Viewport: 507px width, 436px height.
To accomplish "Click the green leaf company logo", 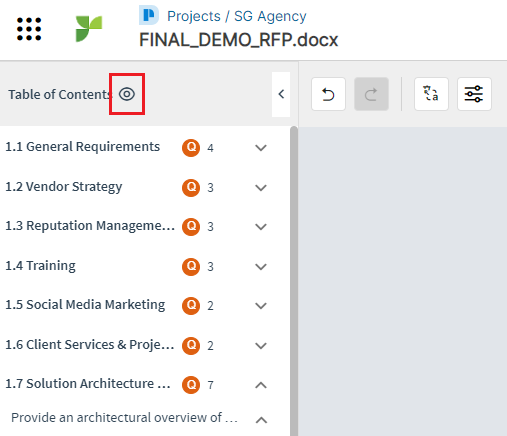I will (89, 29).
